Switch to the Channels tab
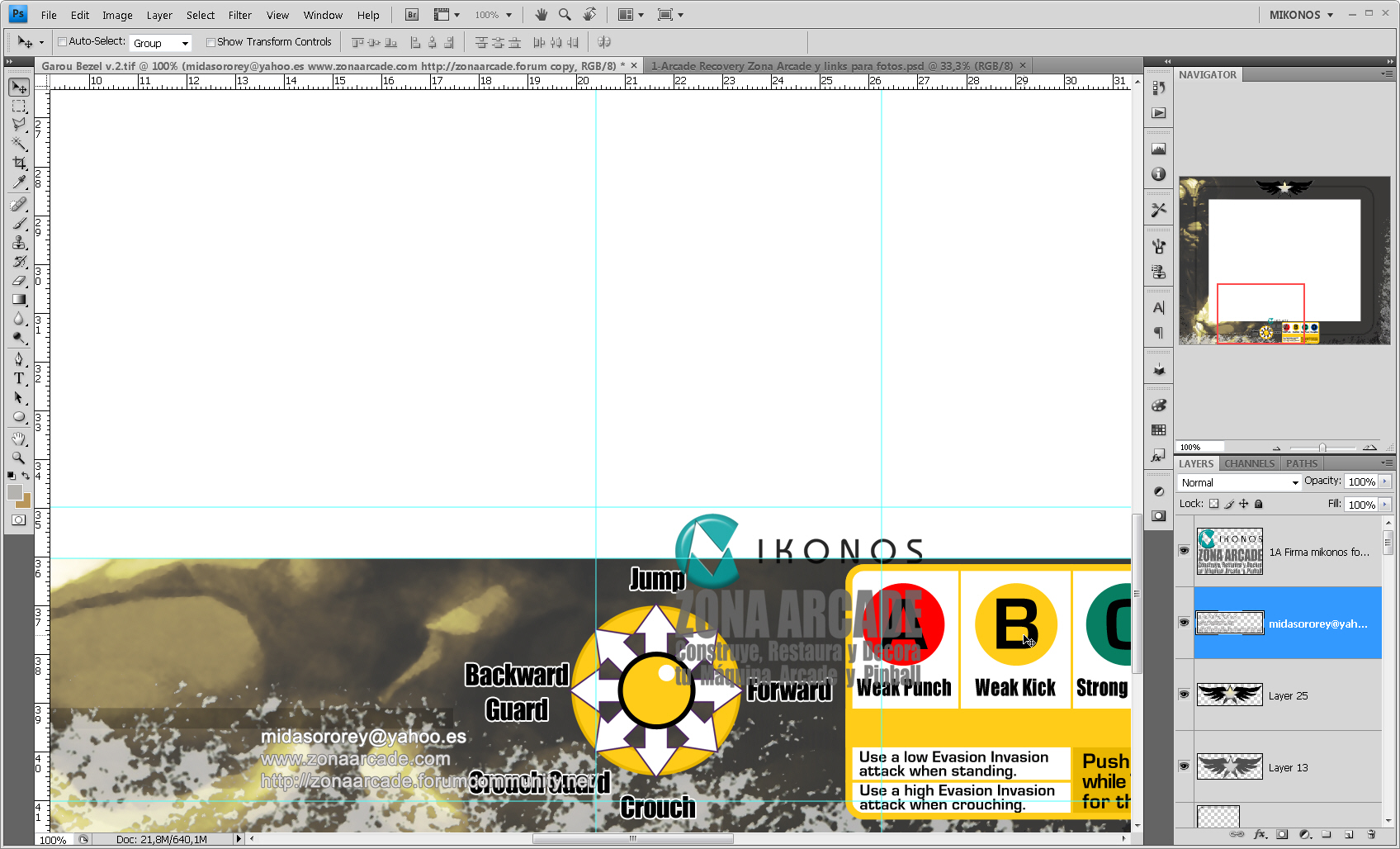The width and height of the screenshot is (1400, 849). click(1250, 464)
